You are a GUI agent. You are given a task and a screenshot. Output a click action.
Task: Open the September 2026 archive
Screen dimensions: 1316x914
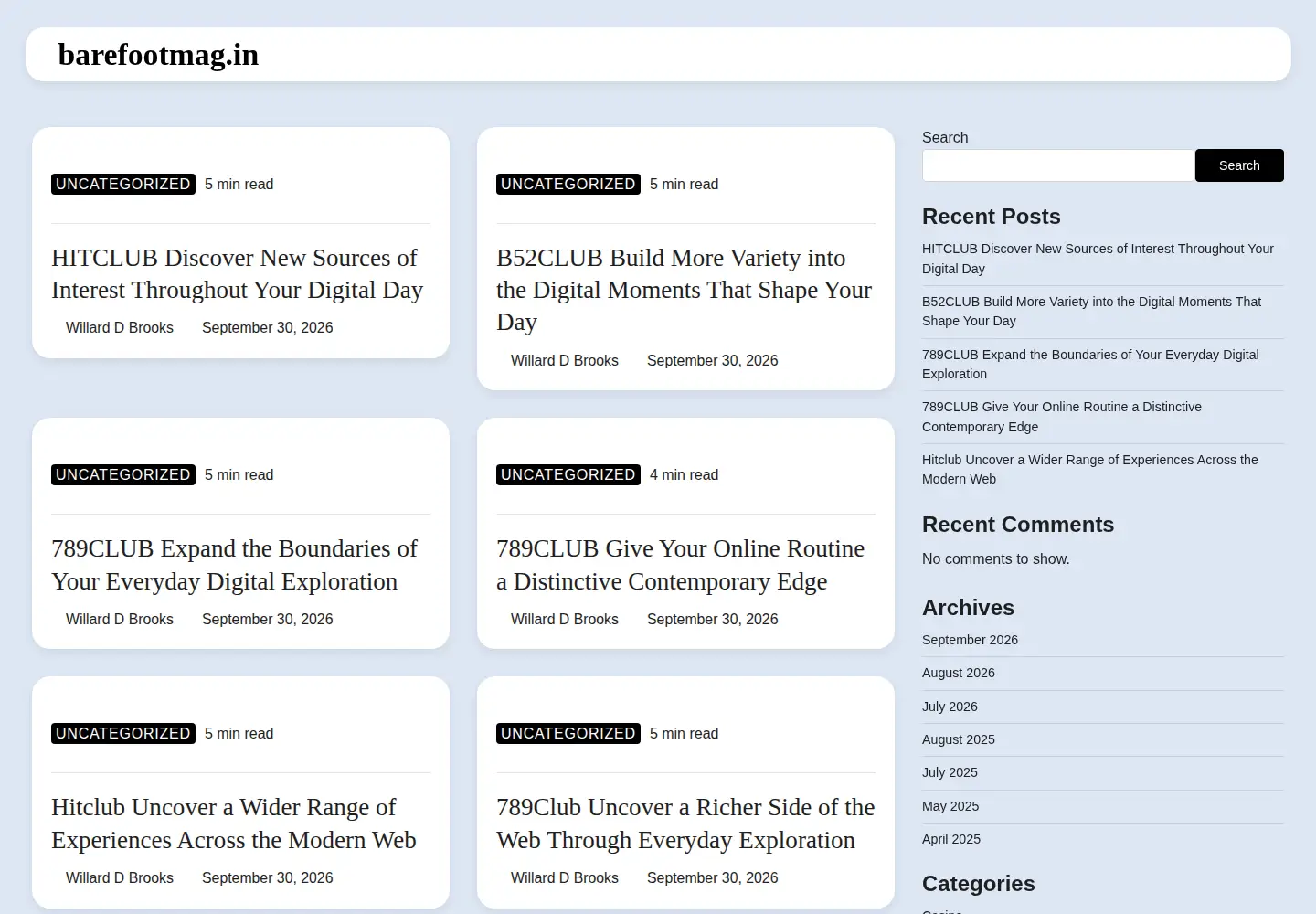coord(970,640)
